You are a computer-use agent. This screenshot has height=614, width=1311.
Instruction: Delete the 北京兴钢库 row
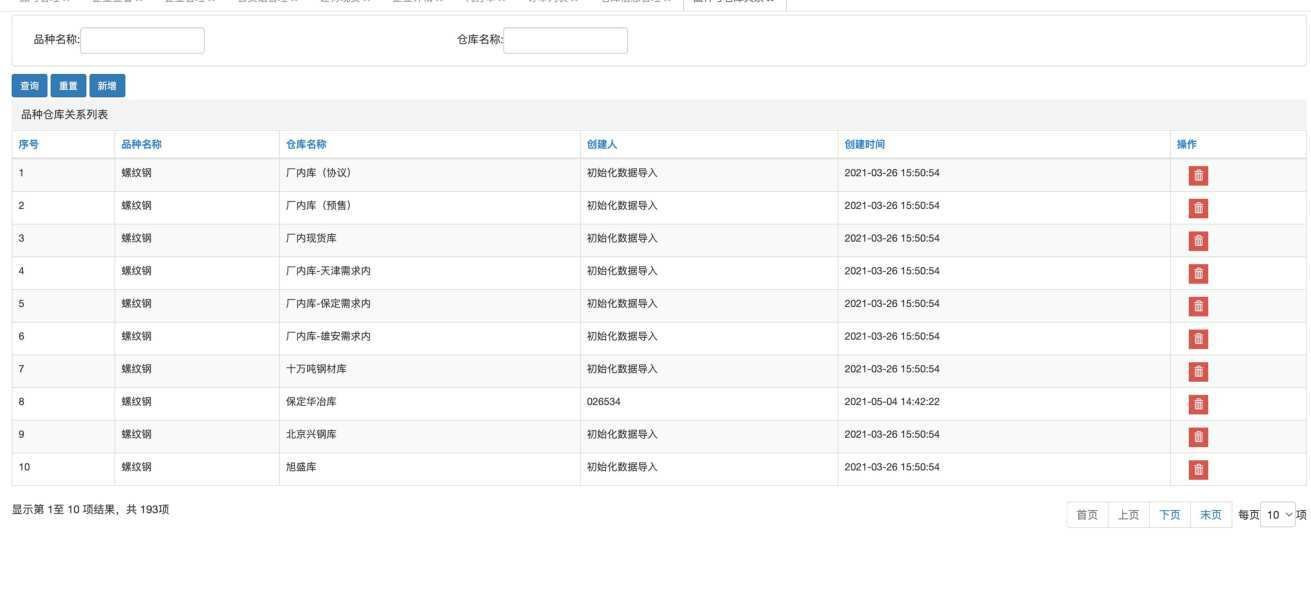pos(1198,437)
